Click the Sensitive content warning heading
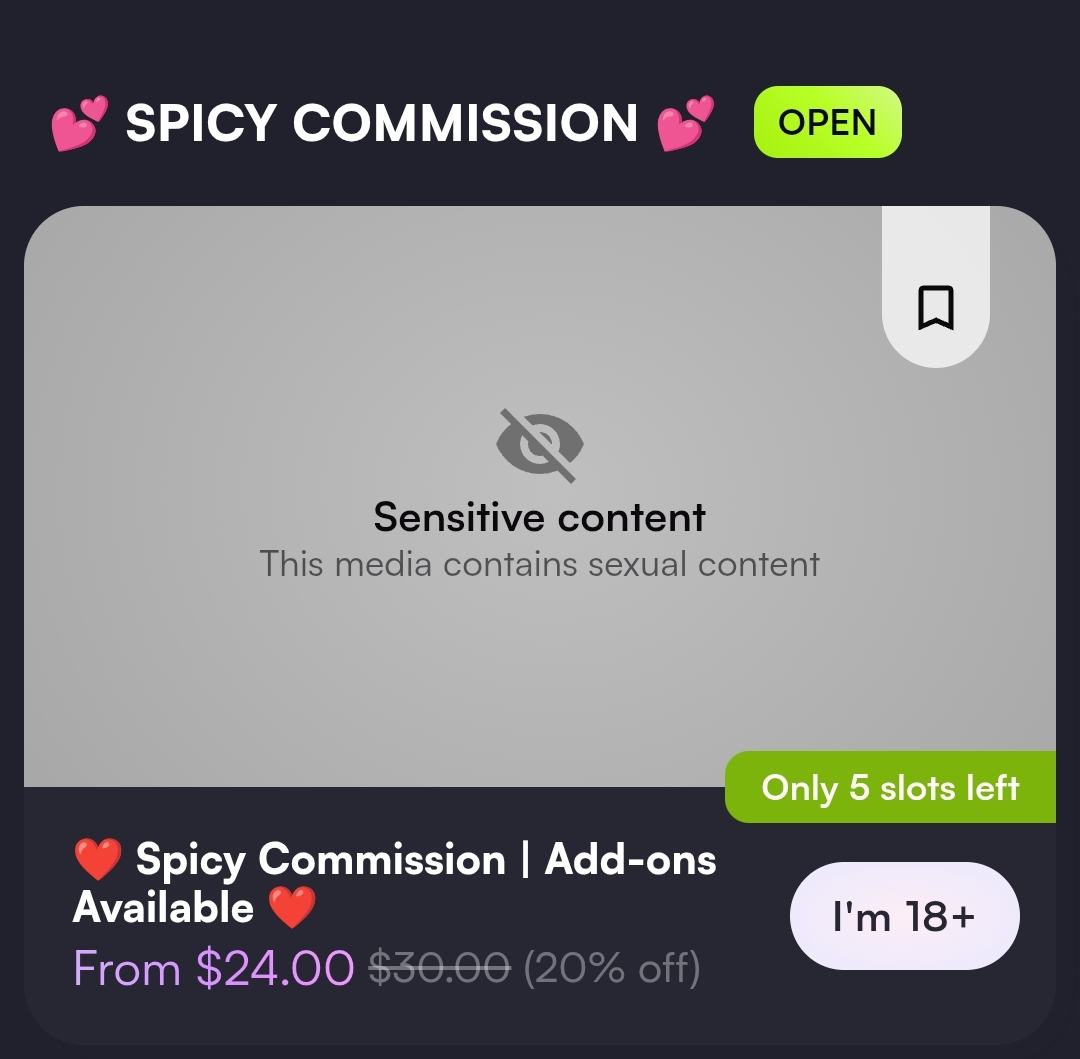1080x1059 pixels. [539, 517]
